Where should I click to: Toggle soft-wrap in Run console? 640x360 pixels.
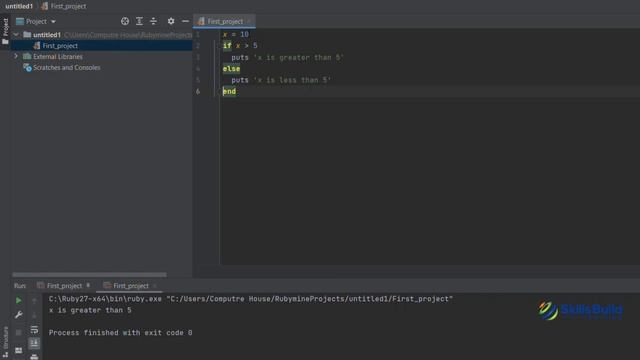pyautogui.click(x=34, y=329)
